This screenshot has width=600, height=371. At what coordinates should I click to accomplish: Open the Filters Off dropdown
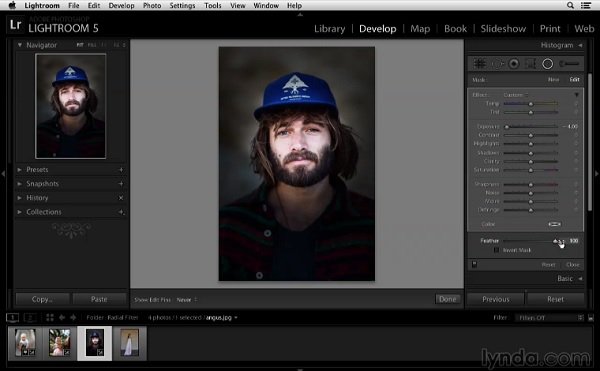point(550,318)
